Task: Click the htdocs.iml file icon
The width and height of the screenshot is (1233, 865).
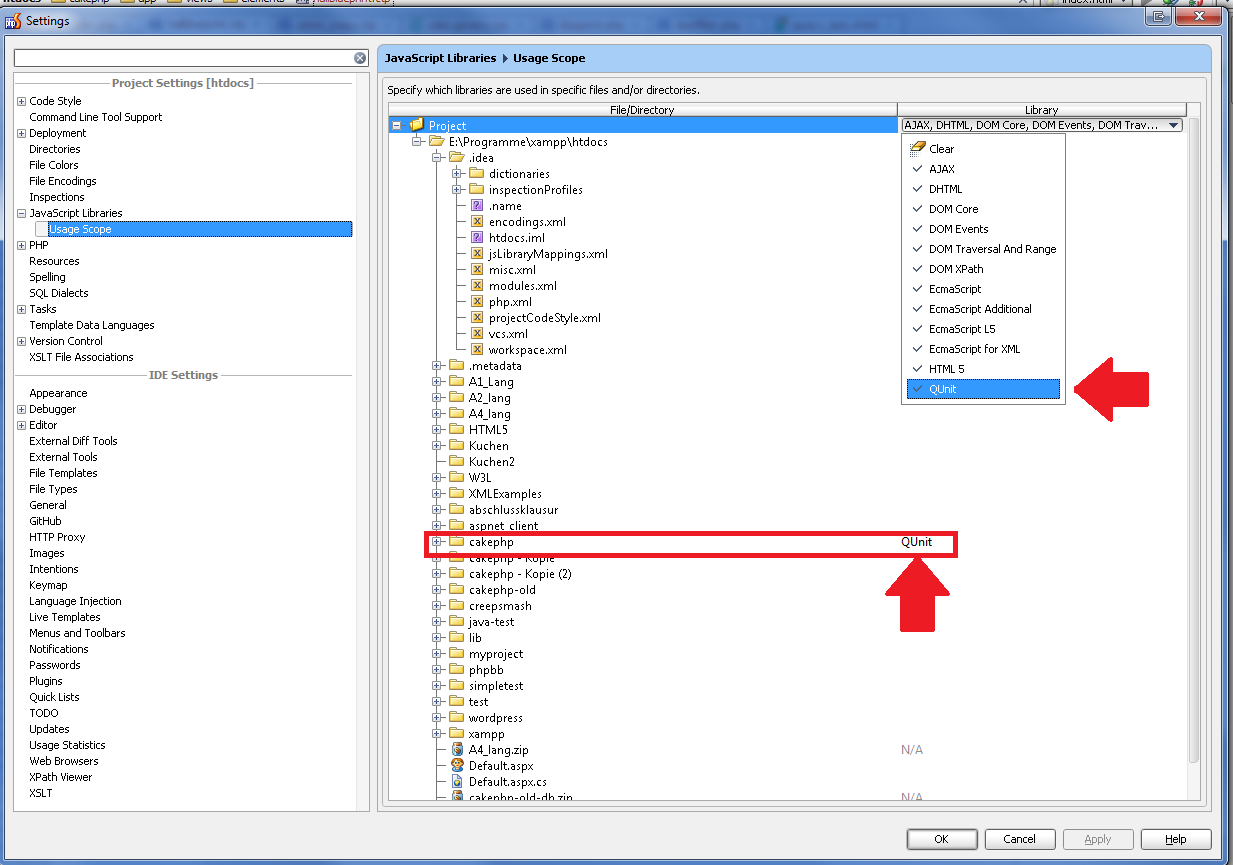Action: pyautogui.click(x=477, y=237)
